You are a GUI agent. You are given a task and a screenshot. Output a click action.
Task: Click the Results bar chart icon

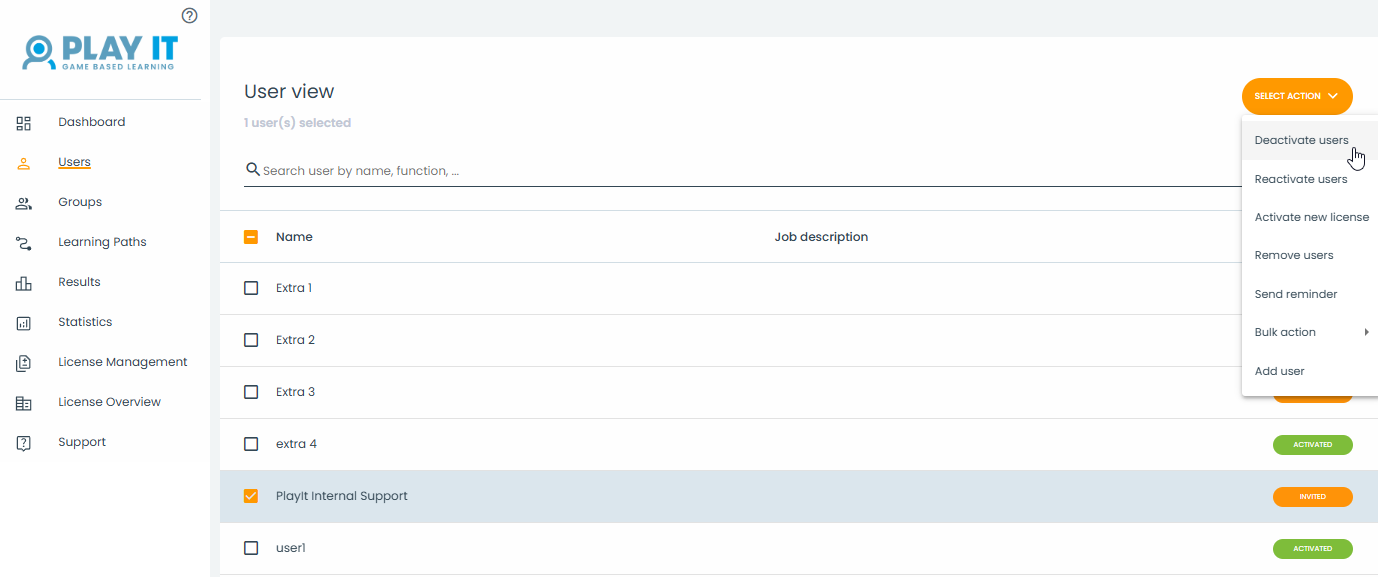24,283
